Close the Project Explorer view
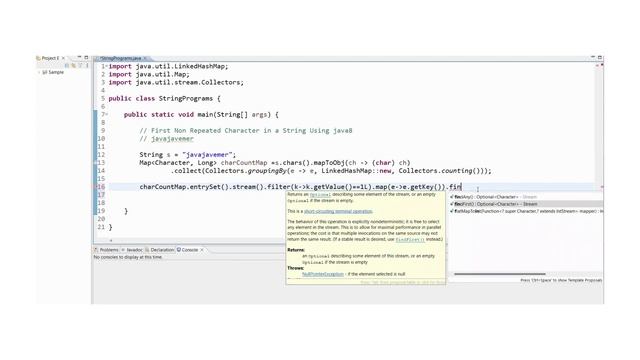 coord(63,58)
